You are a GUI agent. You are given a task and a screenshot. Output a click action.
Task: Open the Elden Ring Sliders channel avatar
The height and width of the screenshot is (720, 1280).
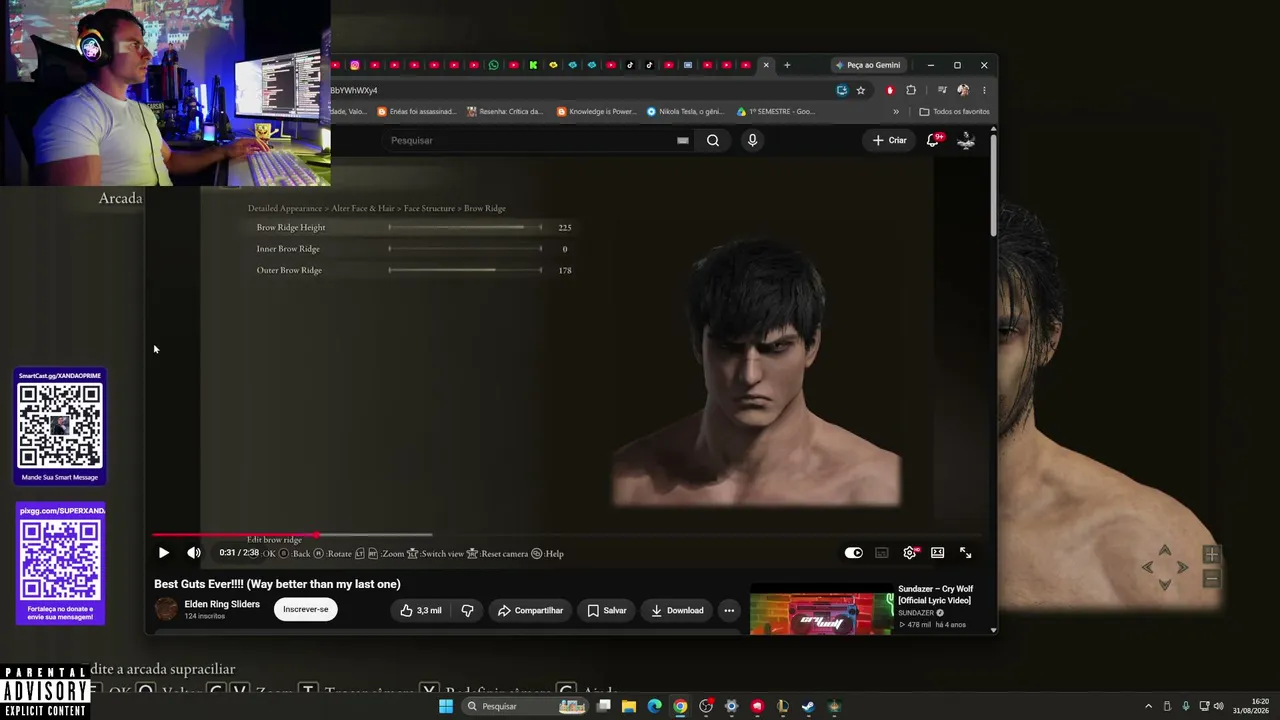pos(166,609)
